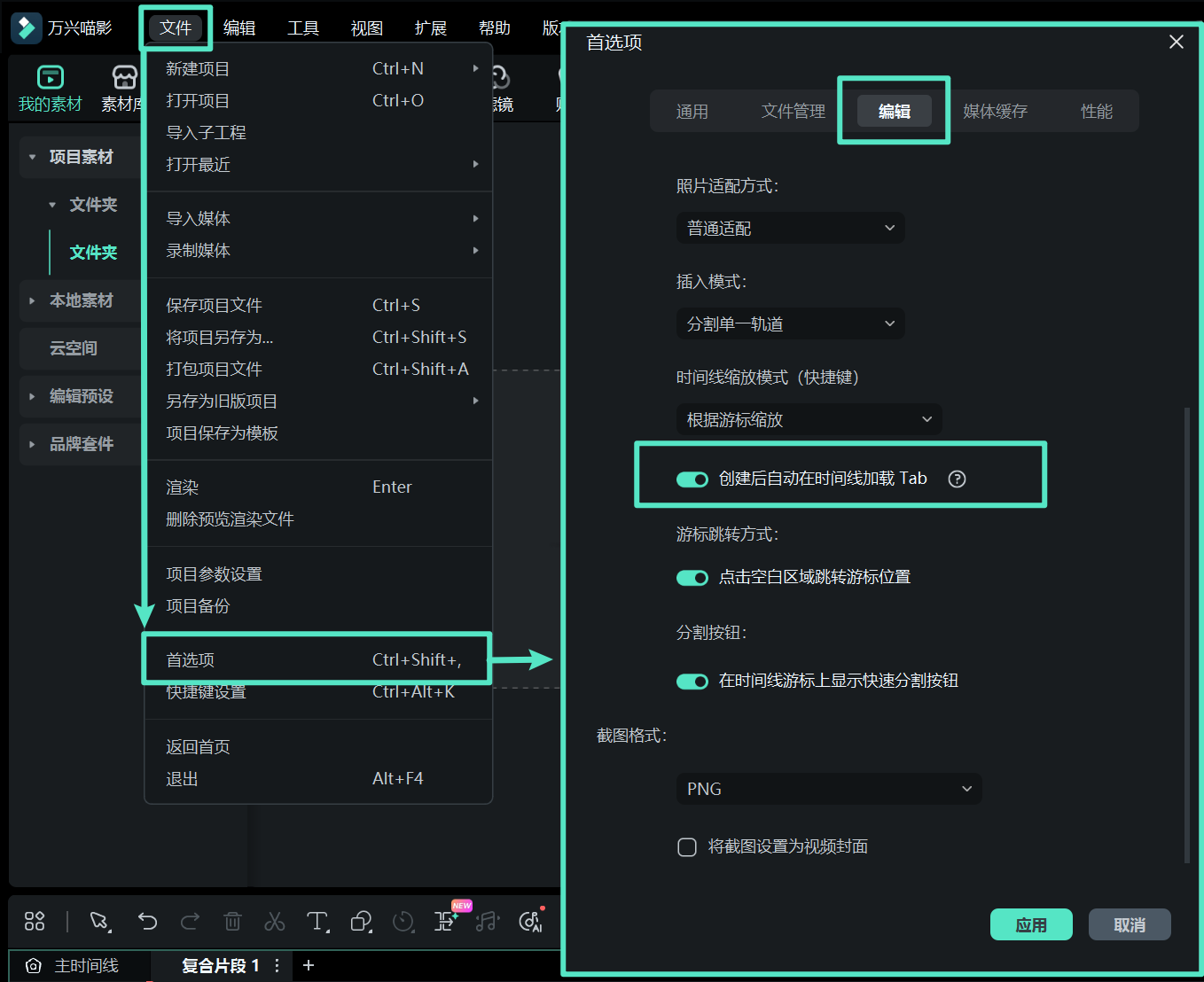The image size is (1204, 982).
Task: Open the 帮助 menu in menu bar
Action: point(494,27)
